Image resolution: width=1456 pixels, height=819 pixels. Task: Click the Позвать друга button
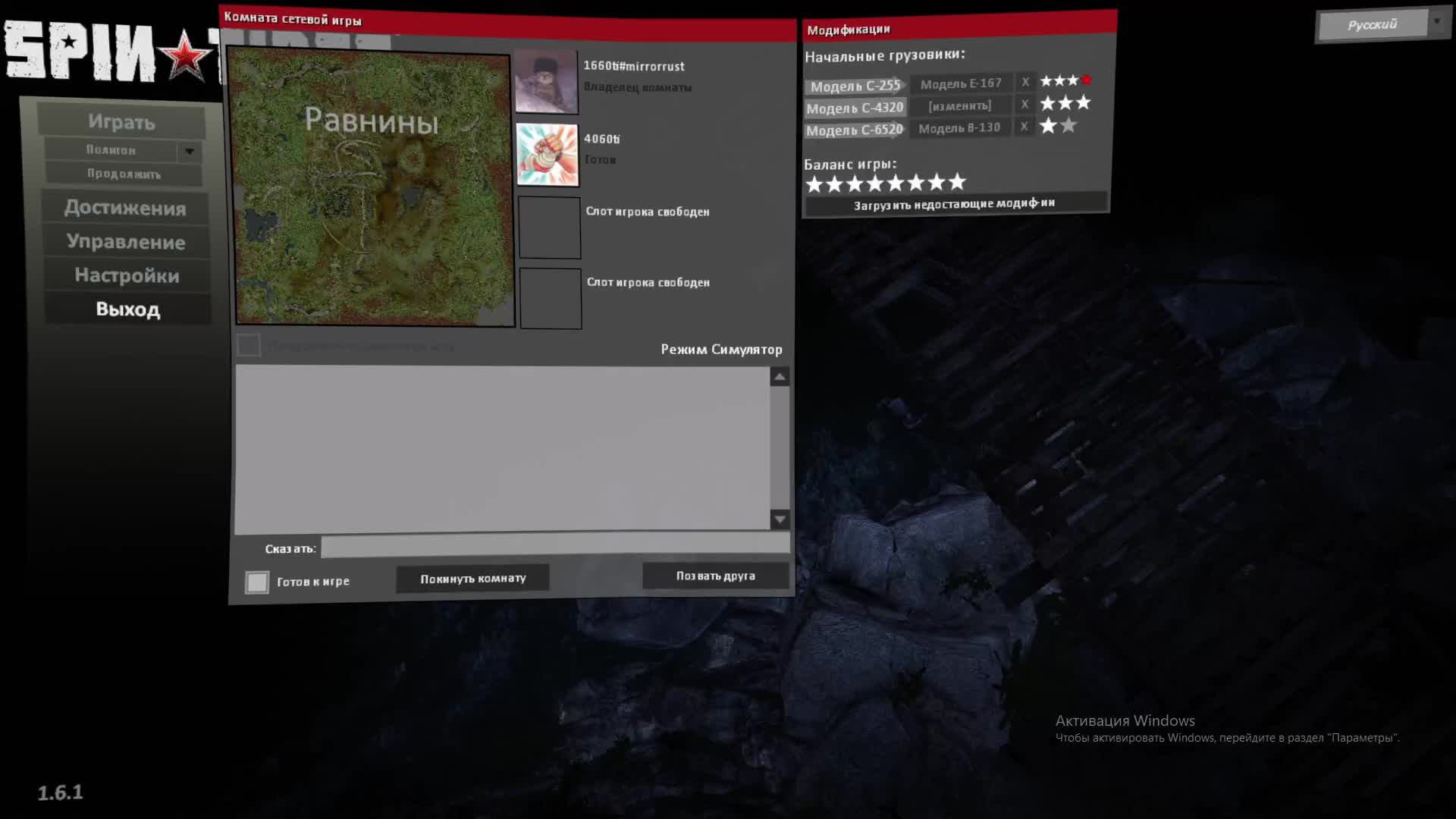click(715, 576)
